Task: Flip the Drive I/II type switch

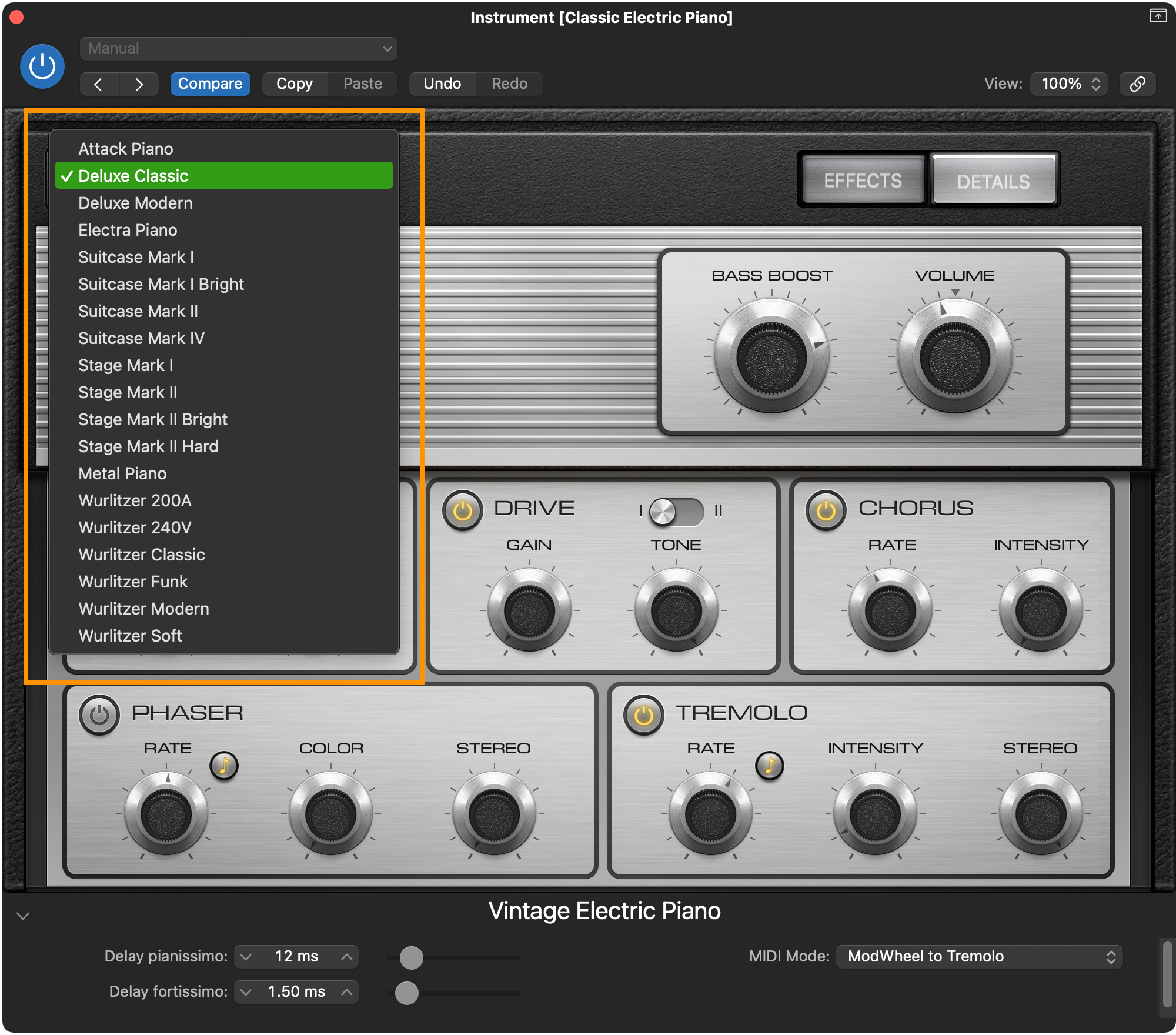Action: 676,512
